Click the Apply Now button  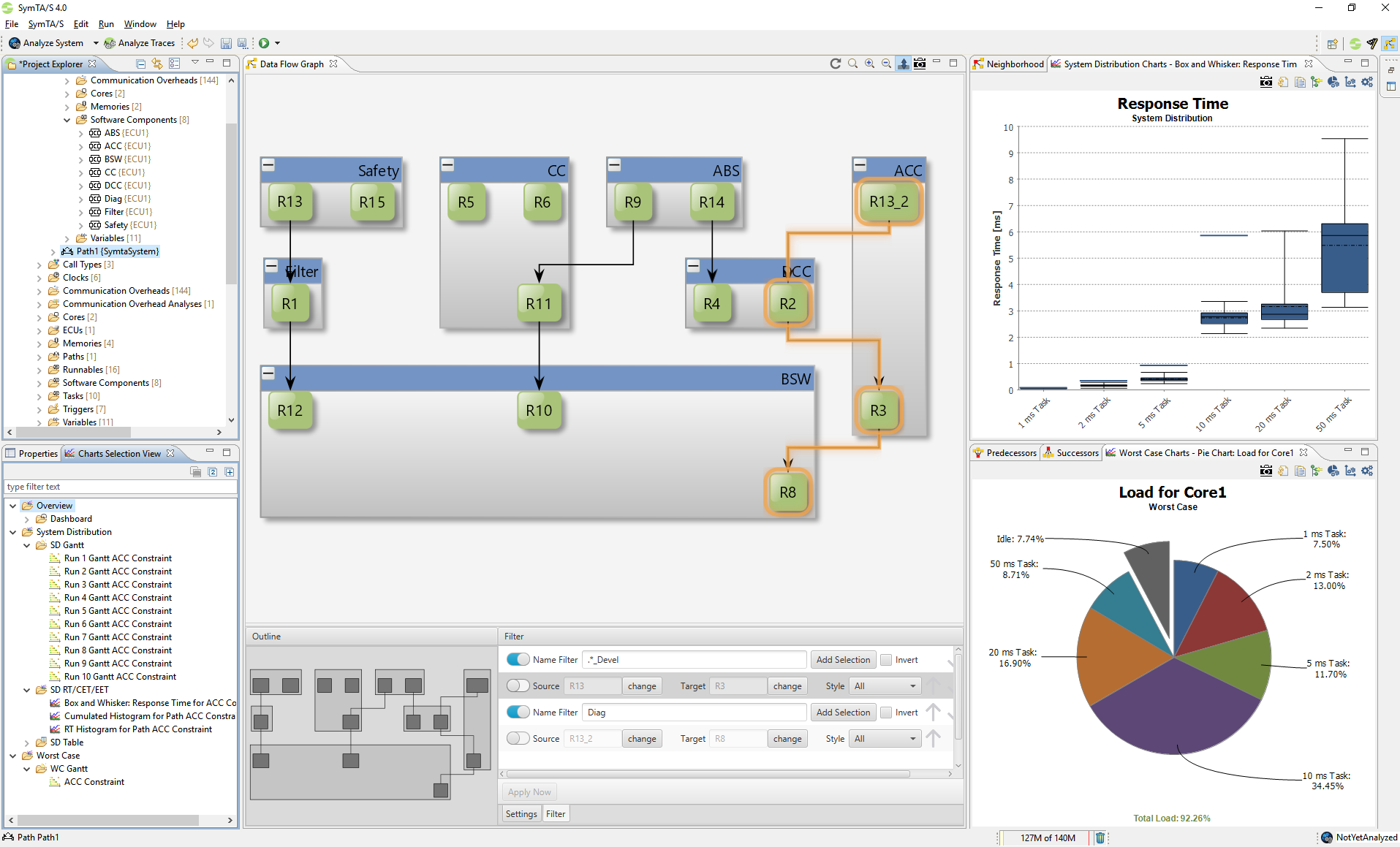[x=529, y=791]
